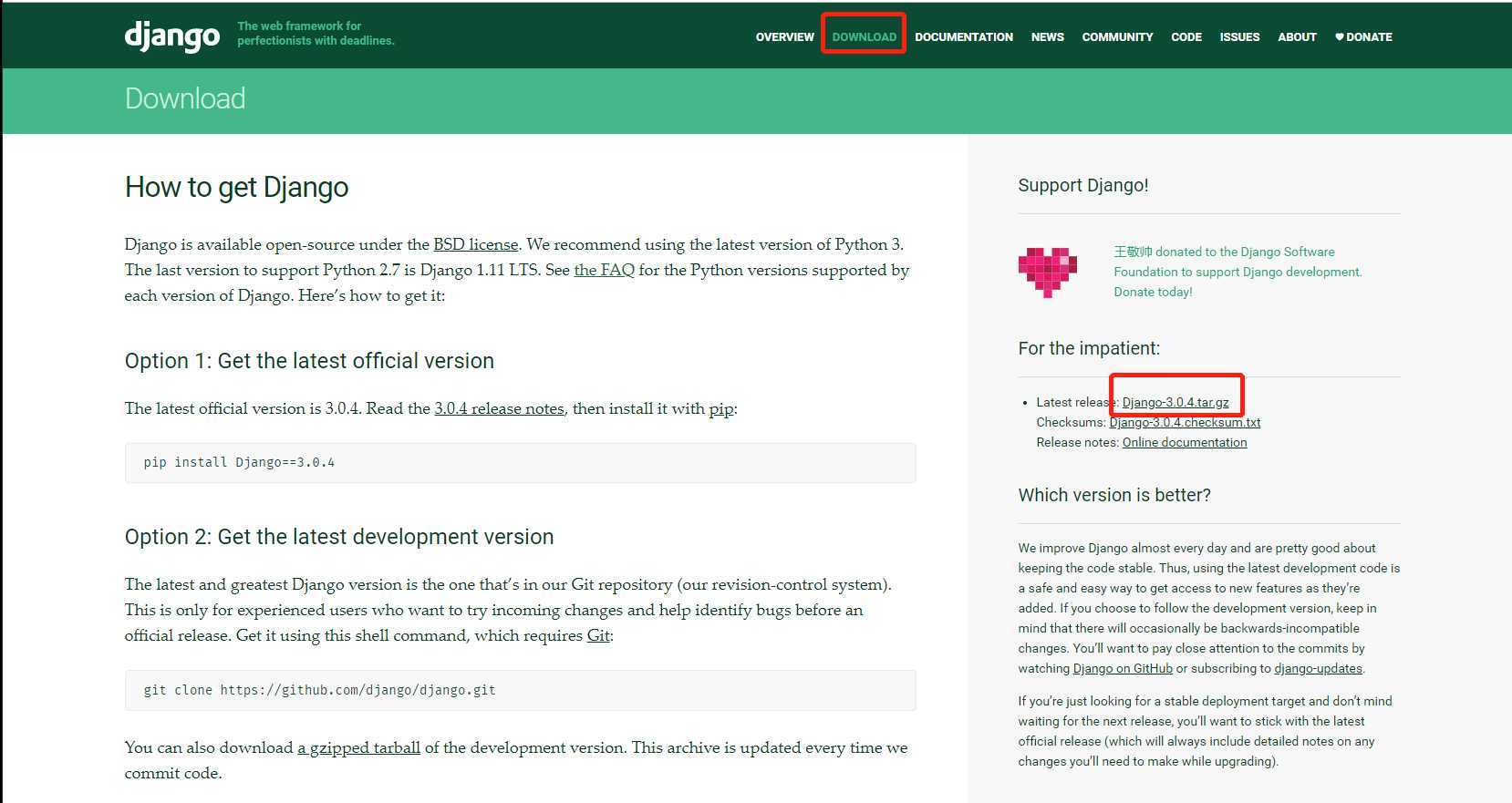The height and width of the screenshot is (803, 1512).
Task: Select COMMUNITY in the navigation bar
Action: pos(1117,37)
